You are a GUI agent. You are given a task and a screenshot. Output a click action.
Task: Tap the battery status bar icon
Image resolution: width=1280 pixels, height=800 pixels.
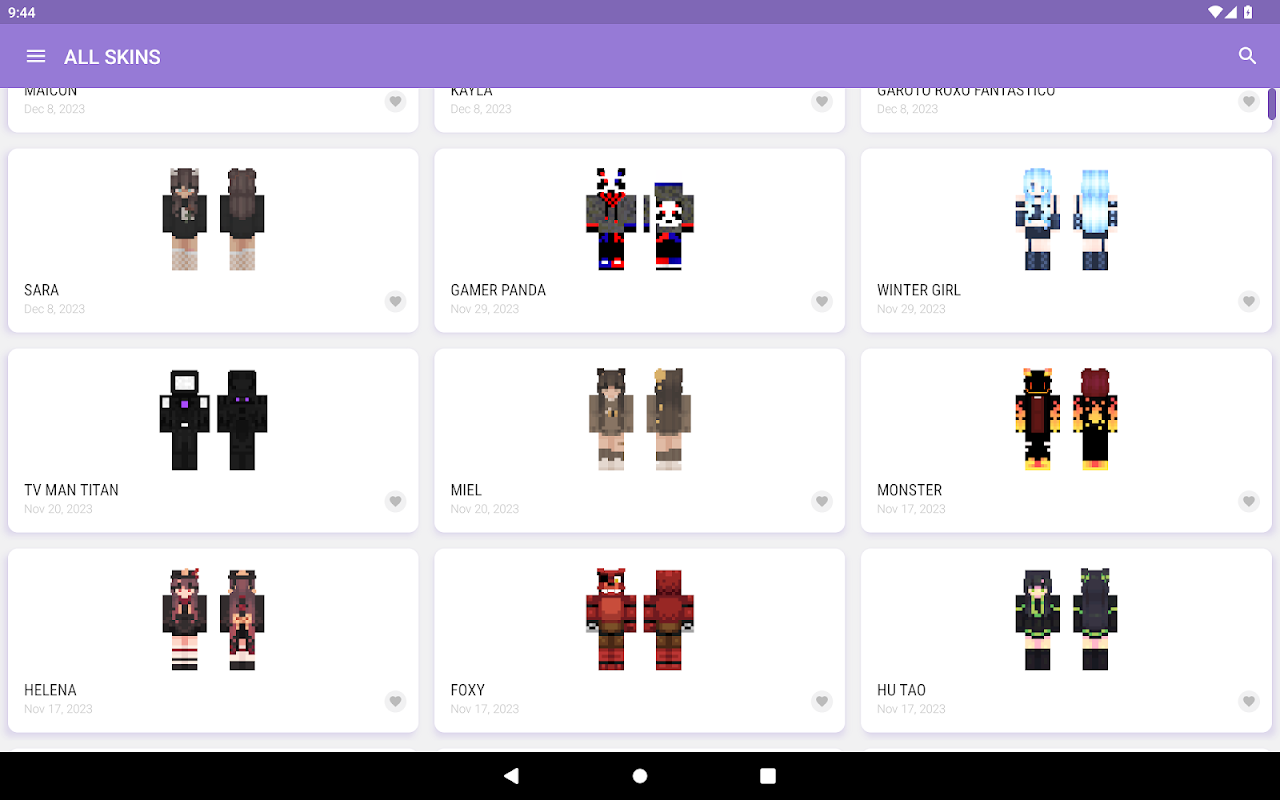(x=1248, y=12)
